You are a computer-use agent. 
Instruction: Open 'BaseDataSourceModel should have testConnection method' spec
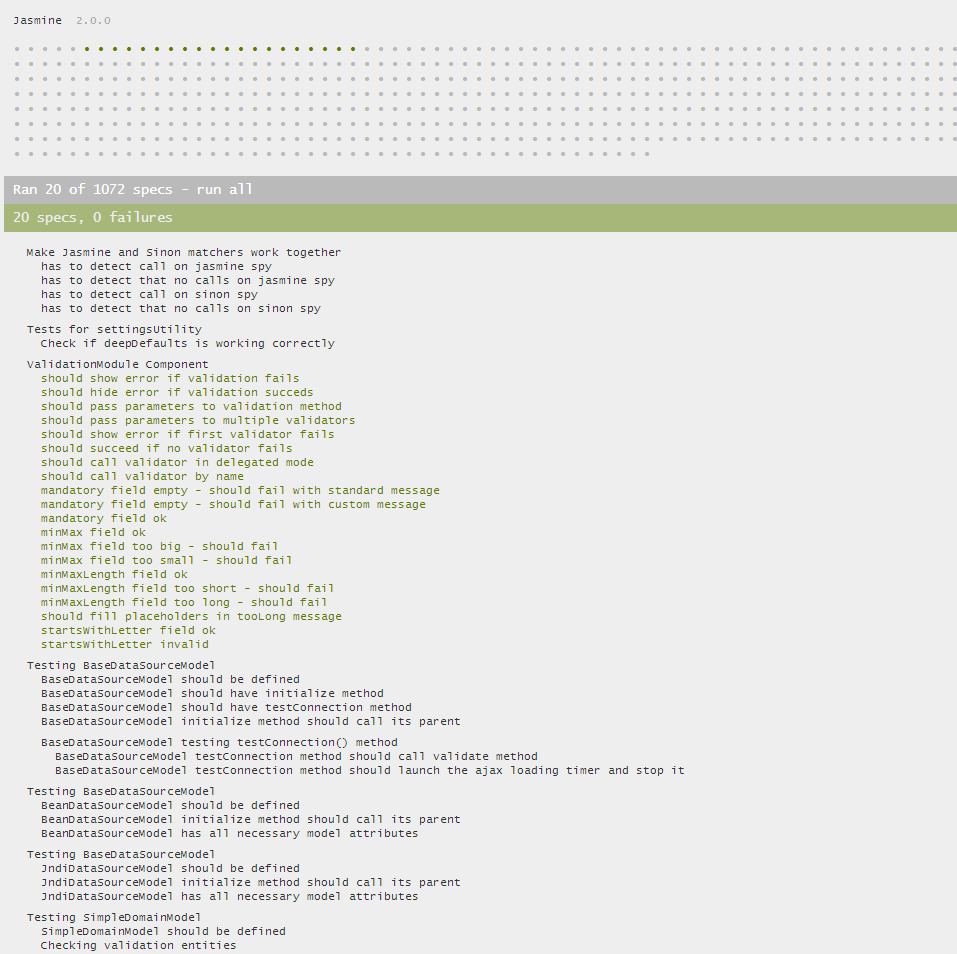click(x=225, y=707)
